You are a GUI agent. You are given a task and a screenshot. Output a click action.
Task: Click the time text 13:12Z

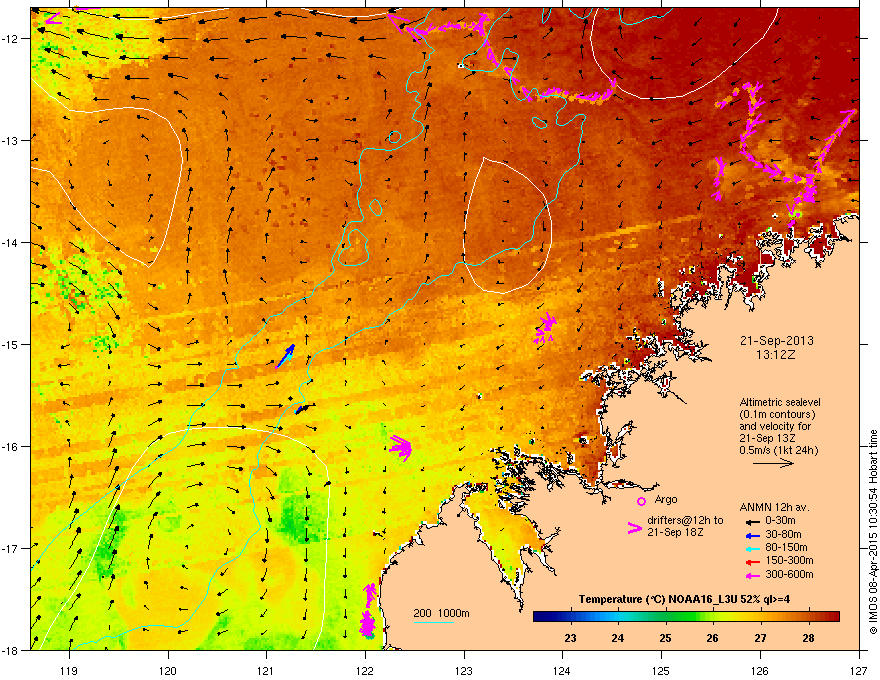776,355
